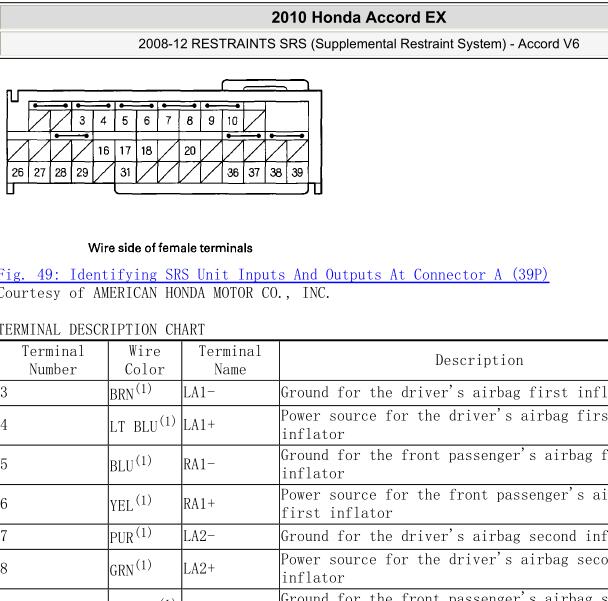Viewport: 608px width, 601px height.
Task: Click connector diagram terminal 16
Action: (104, 150)
